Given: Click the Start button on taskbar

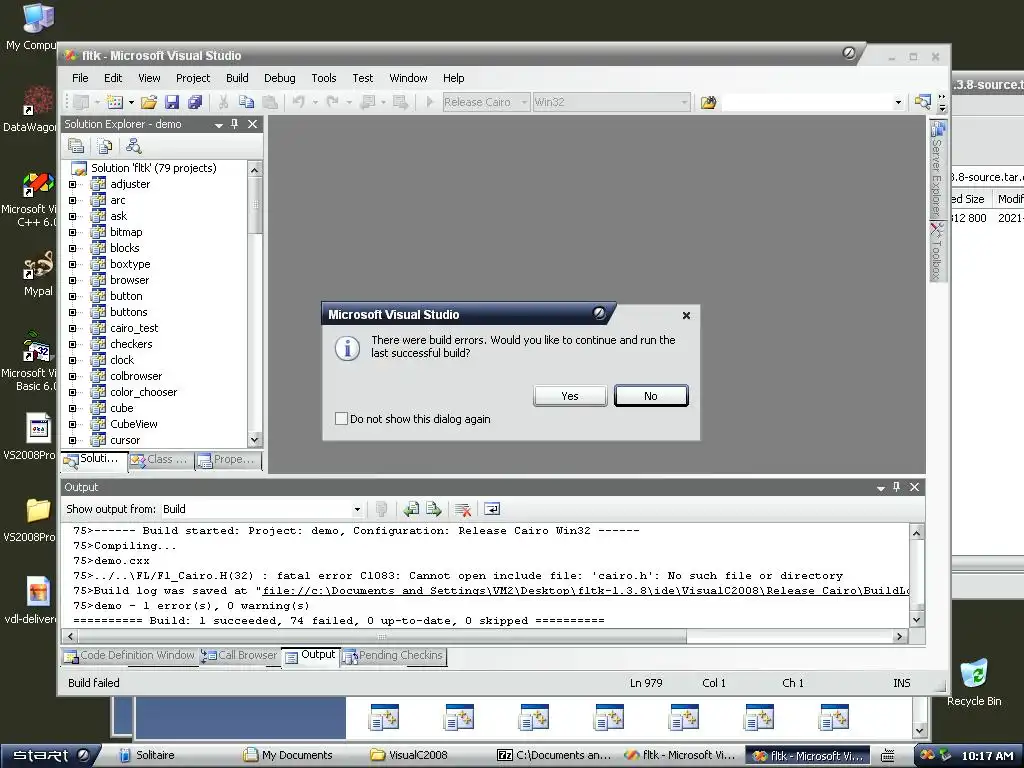Looking at the screenshot, I should tap(50, 755).
